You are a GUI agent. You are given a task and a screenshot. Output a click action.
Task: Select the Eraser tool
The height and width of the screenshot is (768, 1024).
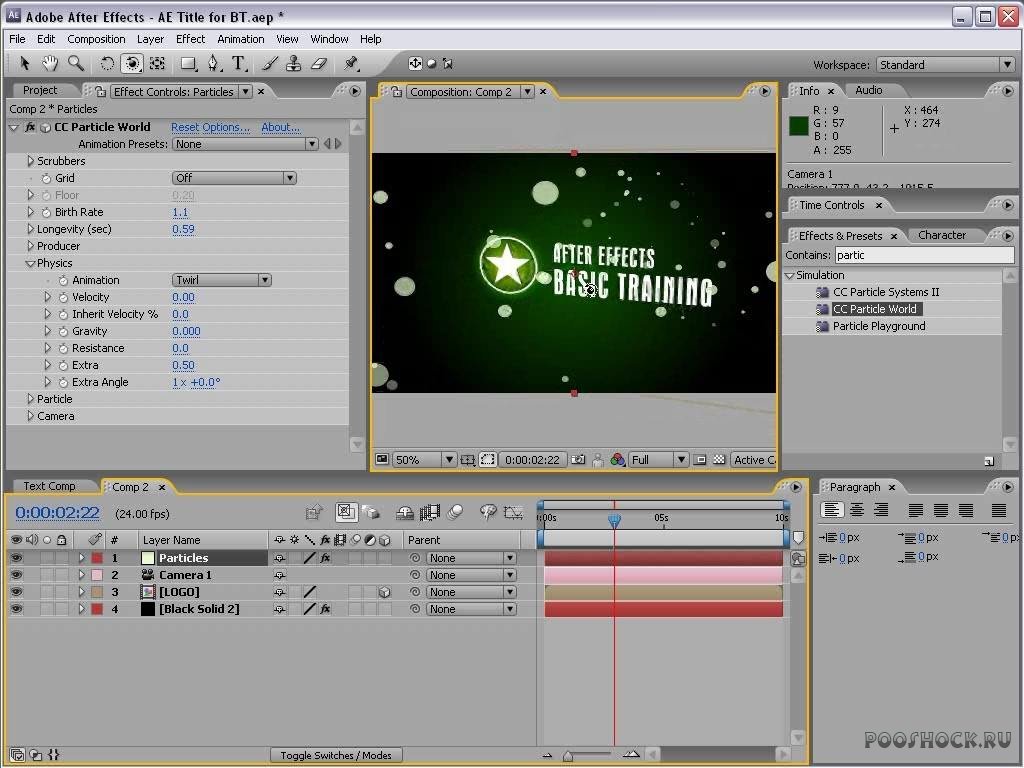319,64
